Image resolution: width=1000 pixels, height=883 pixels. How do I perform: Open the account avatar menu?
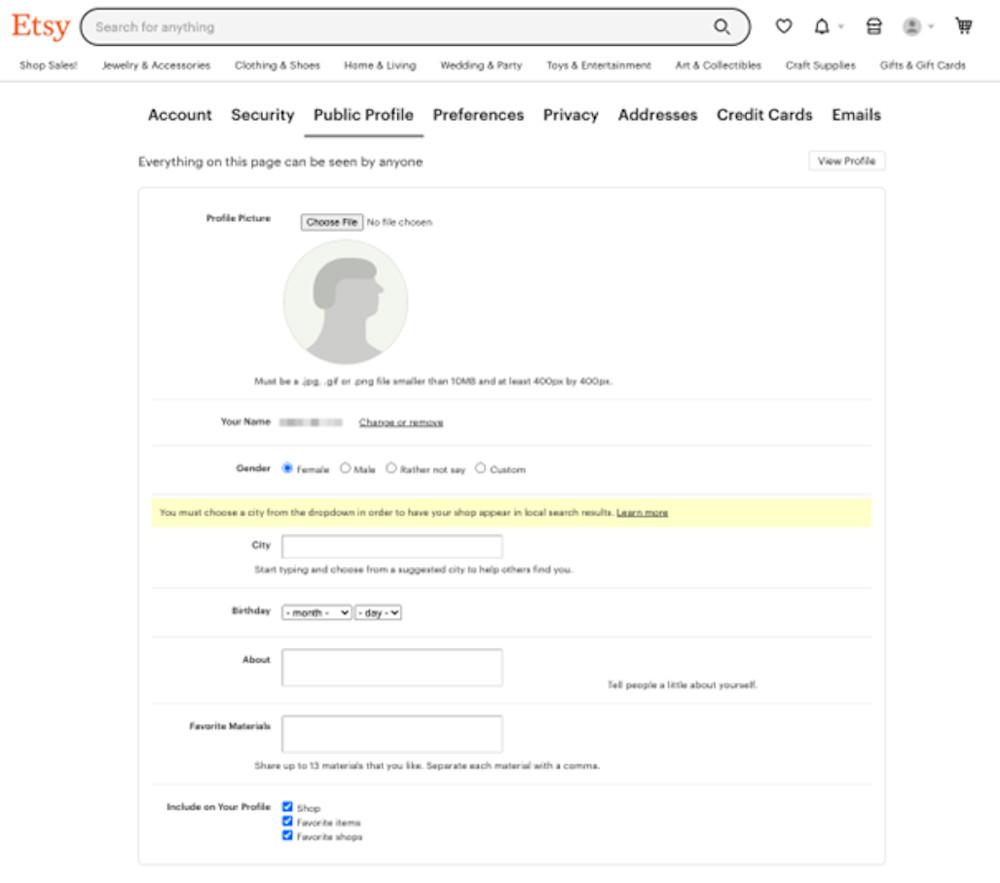[x=912, y=27]
